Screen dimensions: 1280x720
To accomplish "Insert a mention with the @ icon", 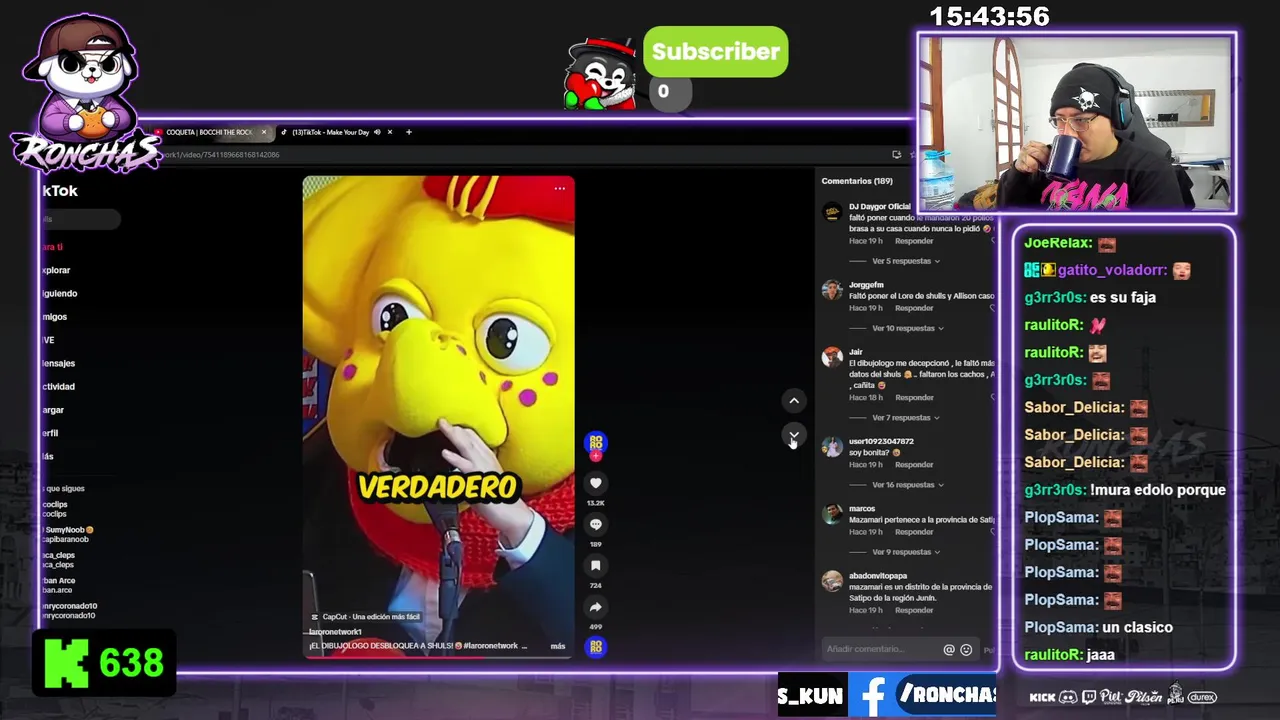I will 949,650.
